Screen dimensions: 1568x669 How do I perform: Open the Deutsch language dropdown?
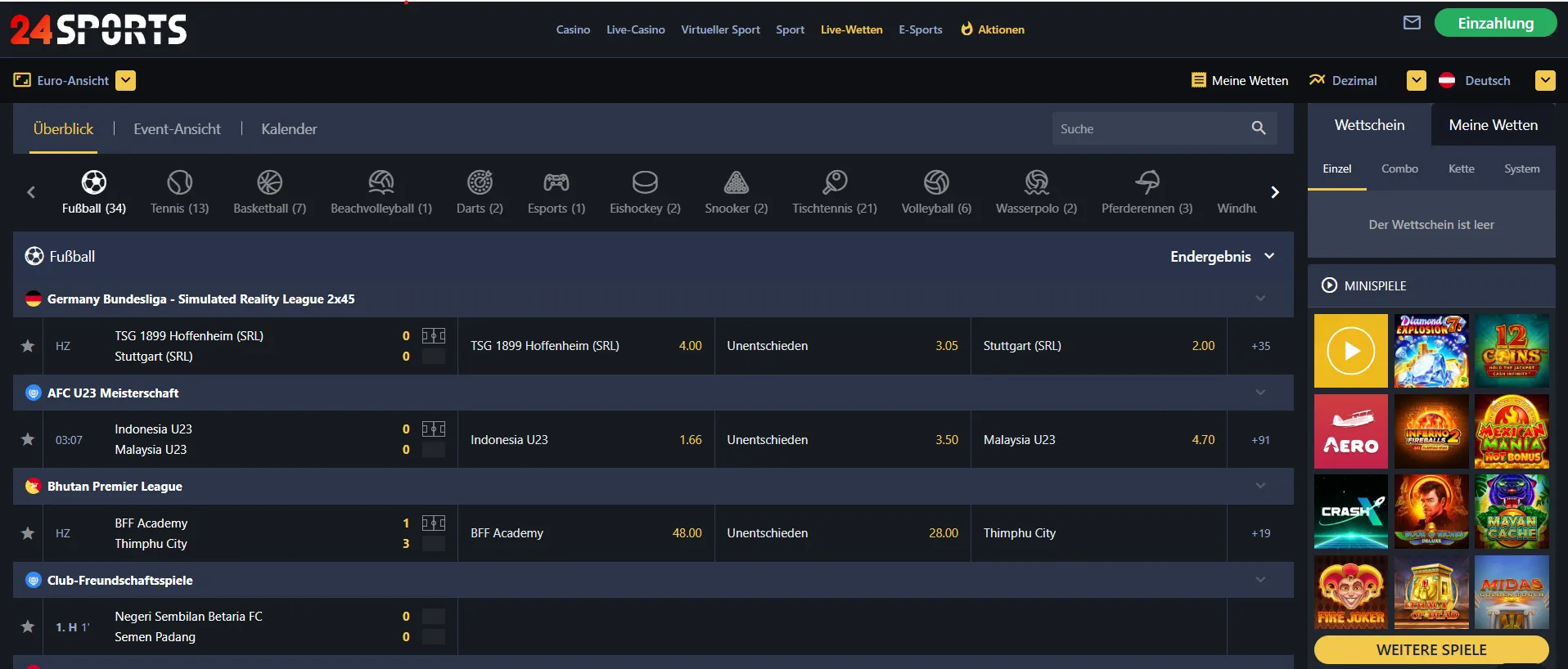(x=1545, y=80)
